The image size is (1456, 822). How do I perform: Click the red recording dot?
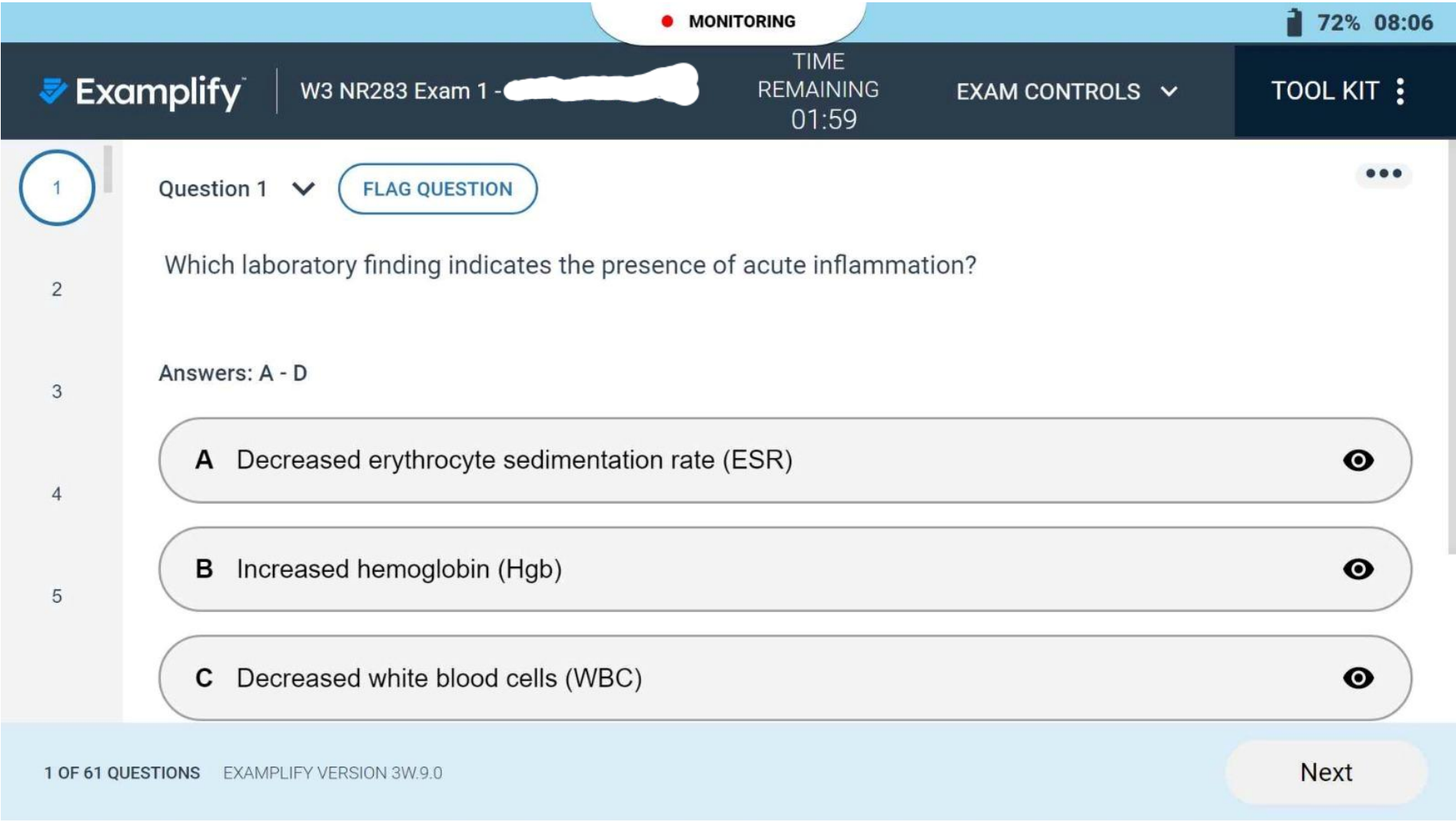666,22
